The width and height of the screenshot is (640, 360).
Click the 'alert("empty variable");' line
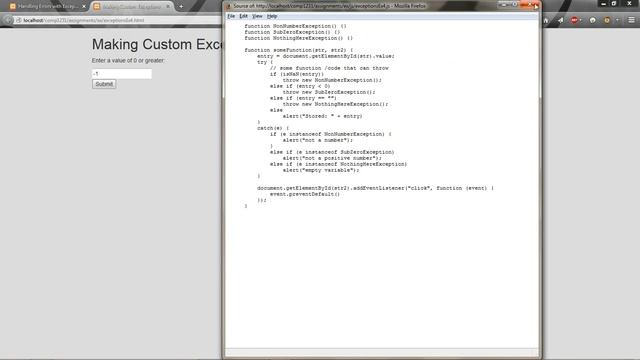click(321, 170)
